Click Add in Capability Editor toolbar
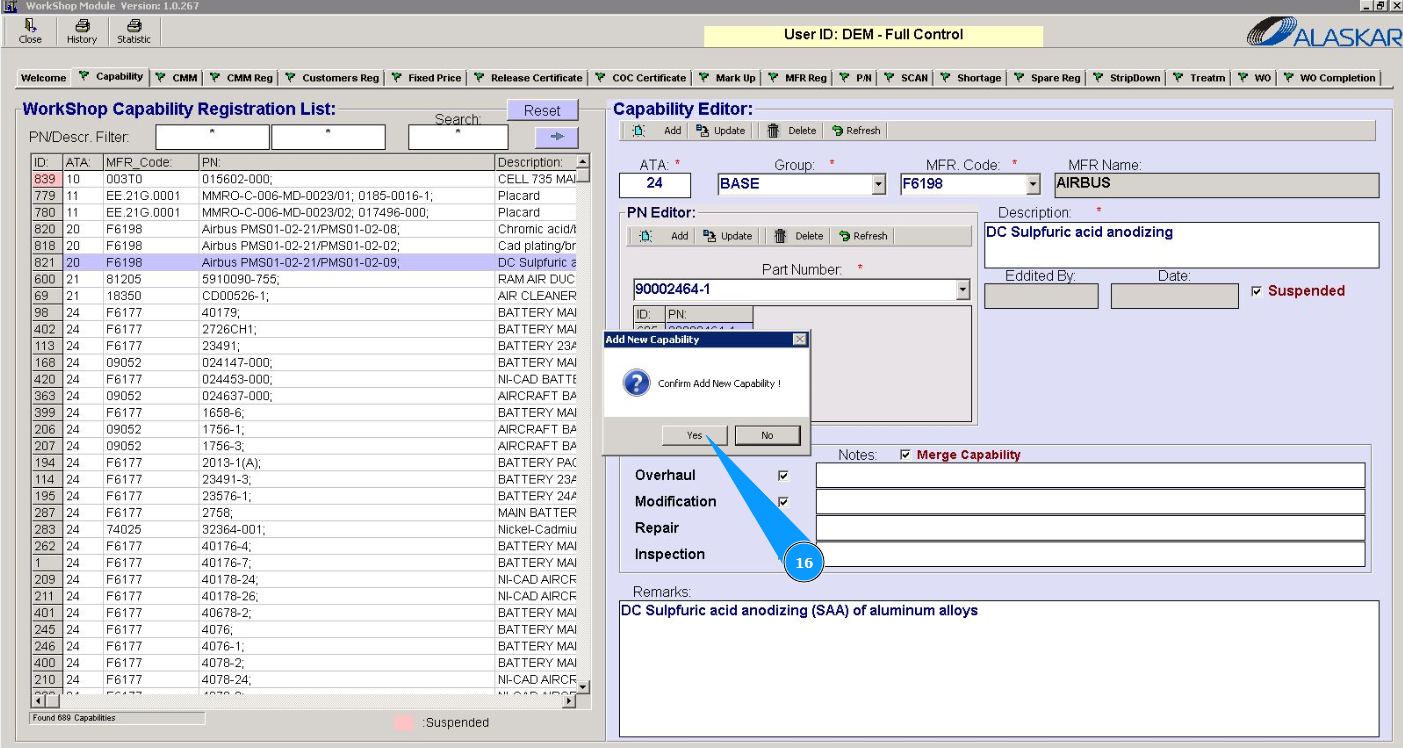The image size is (1403, 749). pos(658,131)
